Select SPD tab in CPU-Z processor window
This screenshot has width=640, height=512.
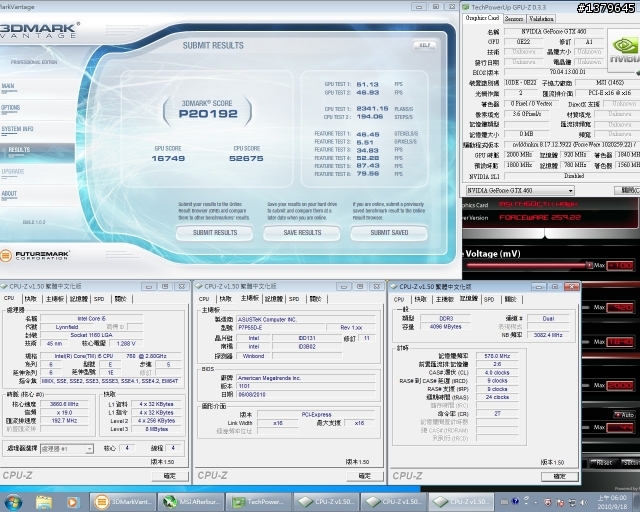click(x=99, y=299)
